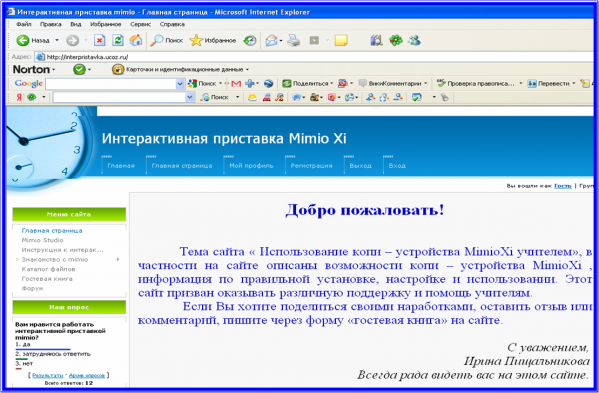Open Google search box history dropdown
Viewport: 599px width, 393px height.
point(180,84)
